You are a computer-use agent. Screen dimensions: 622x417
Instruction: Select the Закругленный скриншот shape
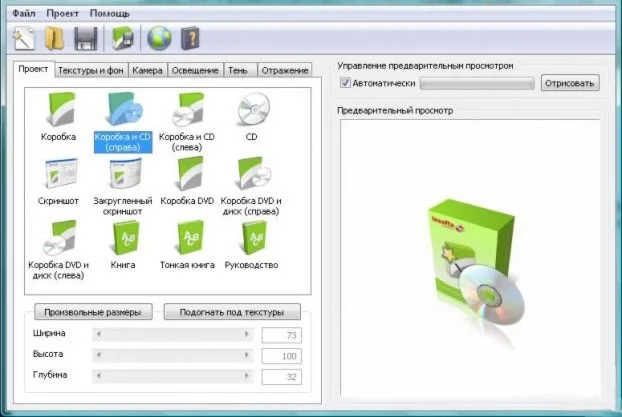click(x=123, y=186)
